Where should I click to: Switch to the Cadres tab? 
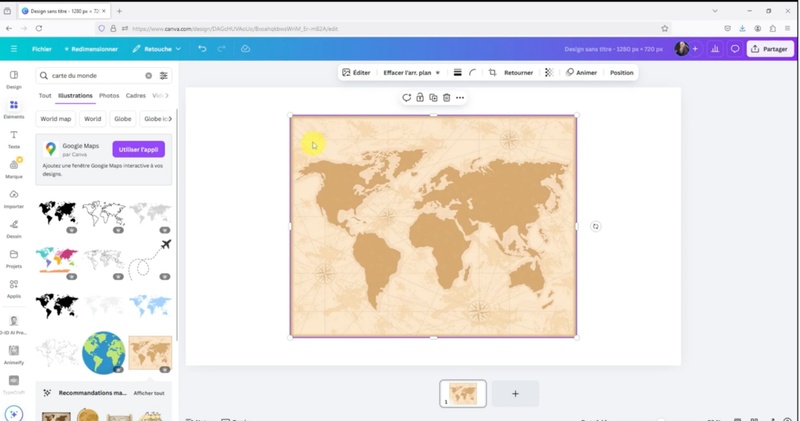click(136, 95)
